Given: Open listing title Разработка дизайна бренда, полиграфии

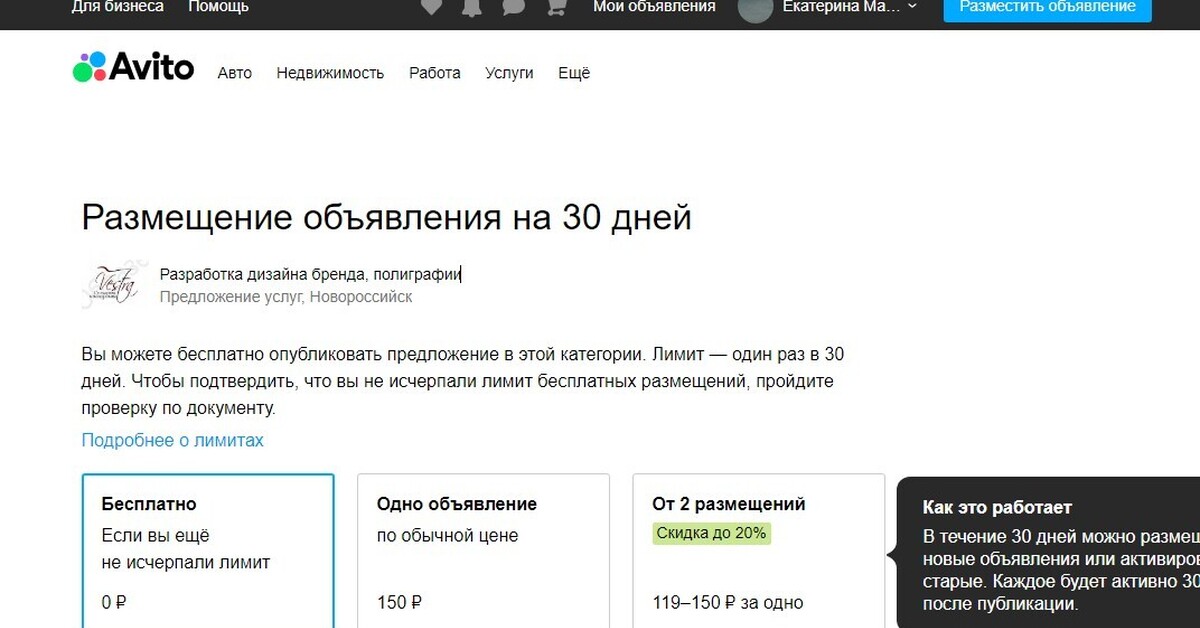Looking at the screenshot, I should (x=310, y=275).
